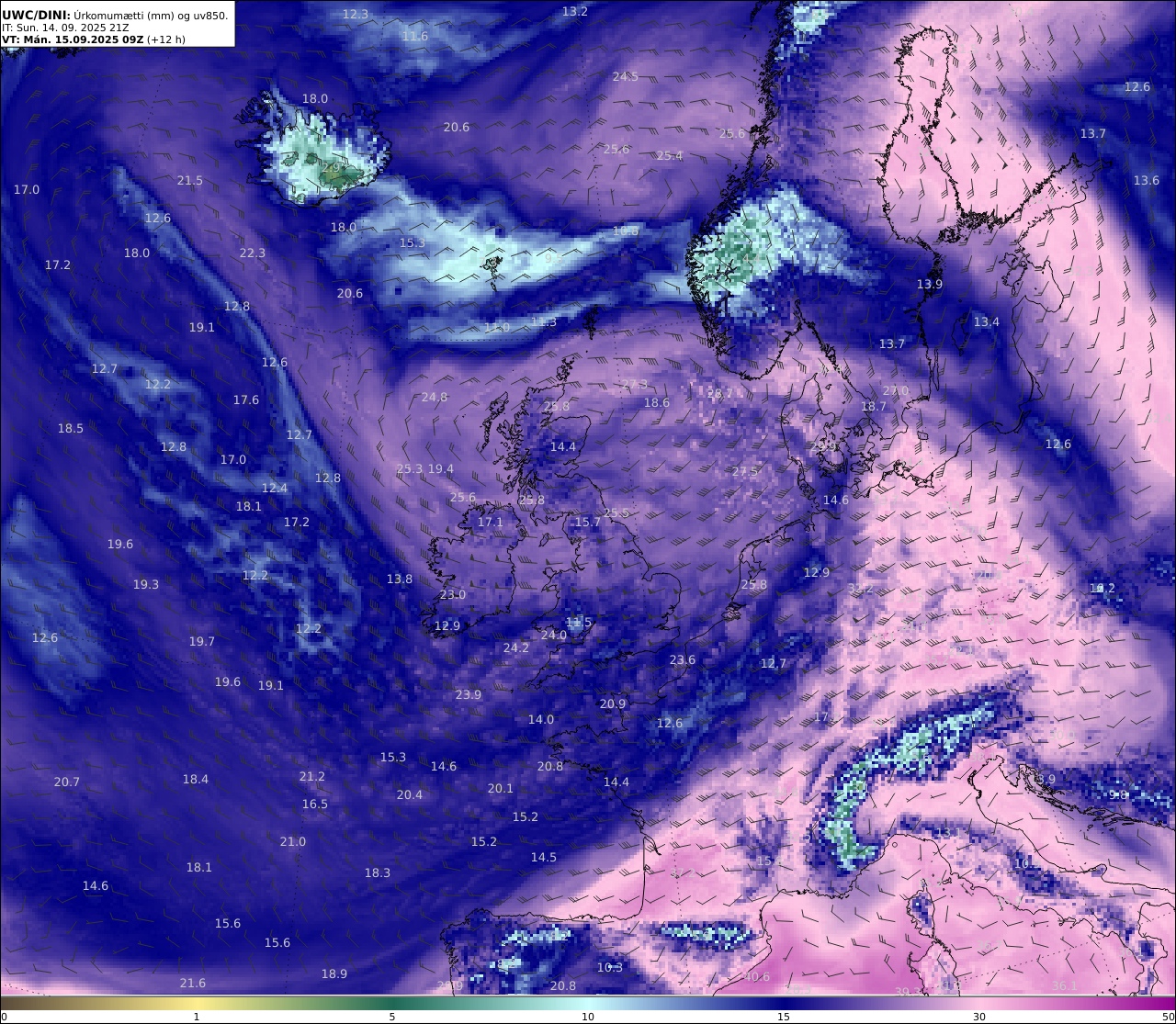Click the UWC/DINI title in header box
This screenshot has height=1024, width=1176.
36,15
